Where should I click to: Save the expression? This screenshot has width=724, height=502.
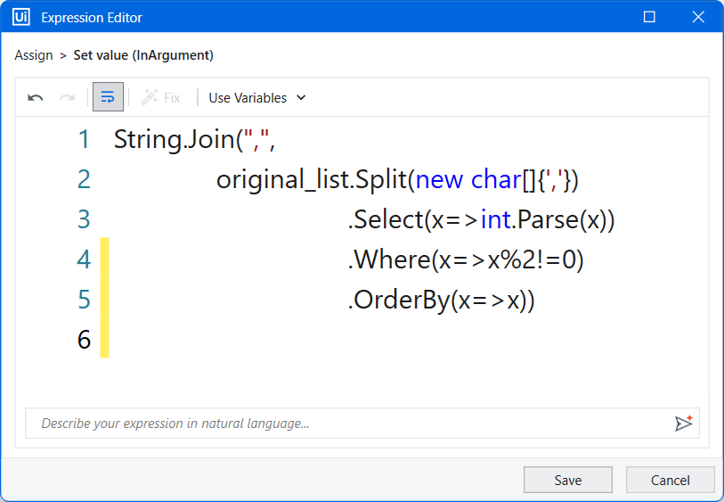(568, 480)
